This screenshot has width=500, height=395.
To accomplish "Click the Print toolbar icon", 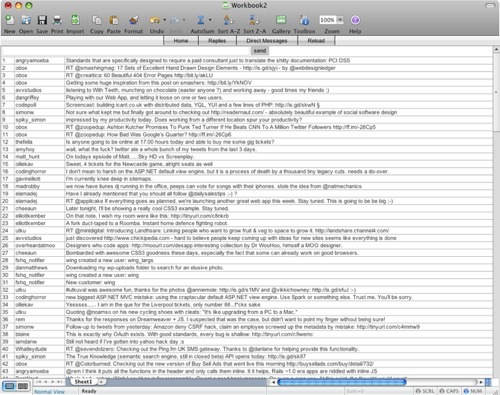I will [x=57, y=20].
